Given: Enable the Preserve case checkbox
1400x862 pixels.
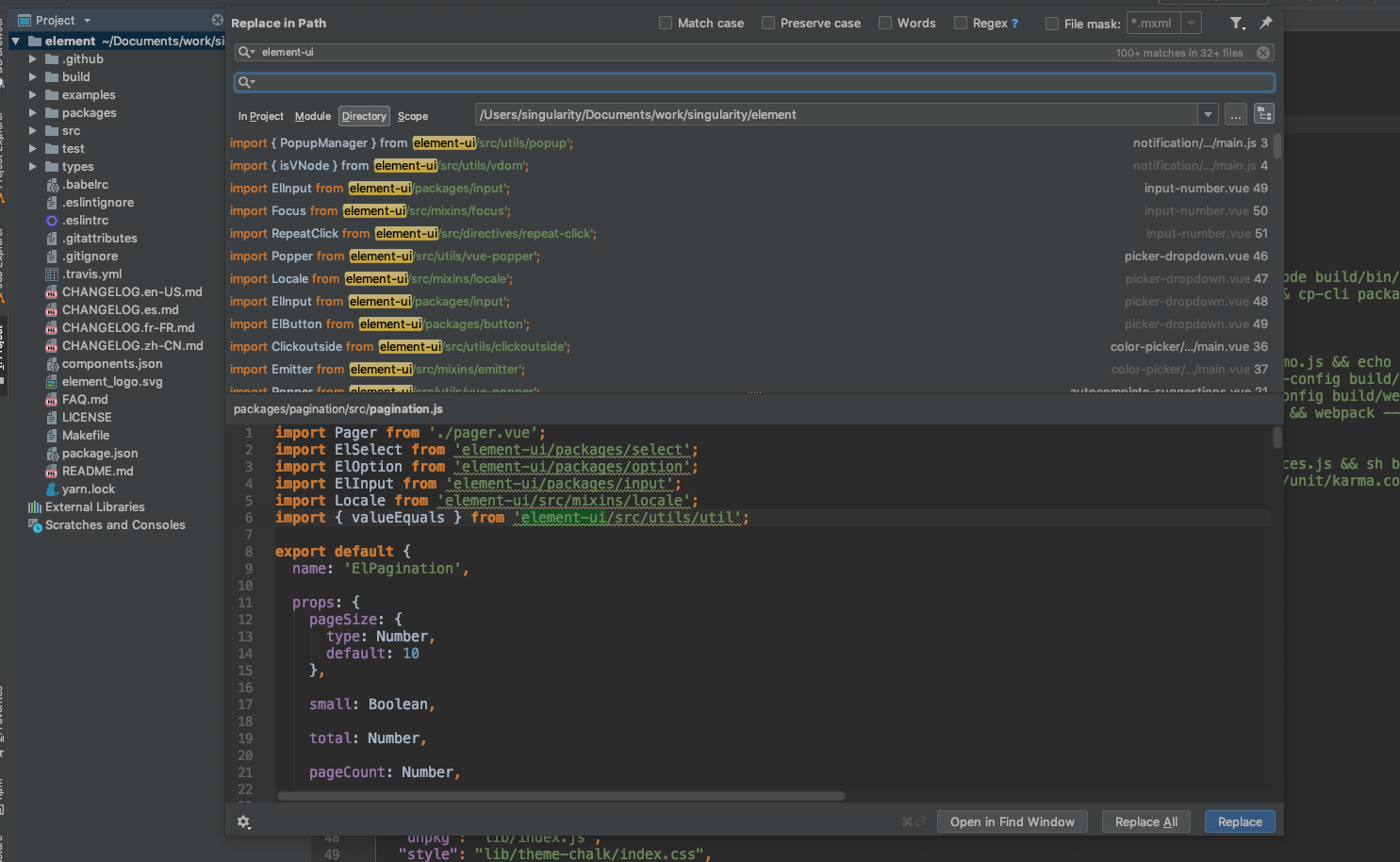Looking at the screenshot, I should click(x=768, y=23).
